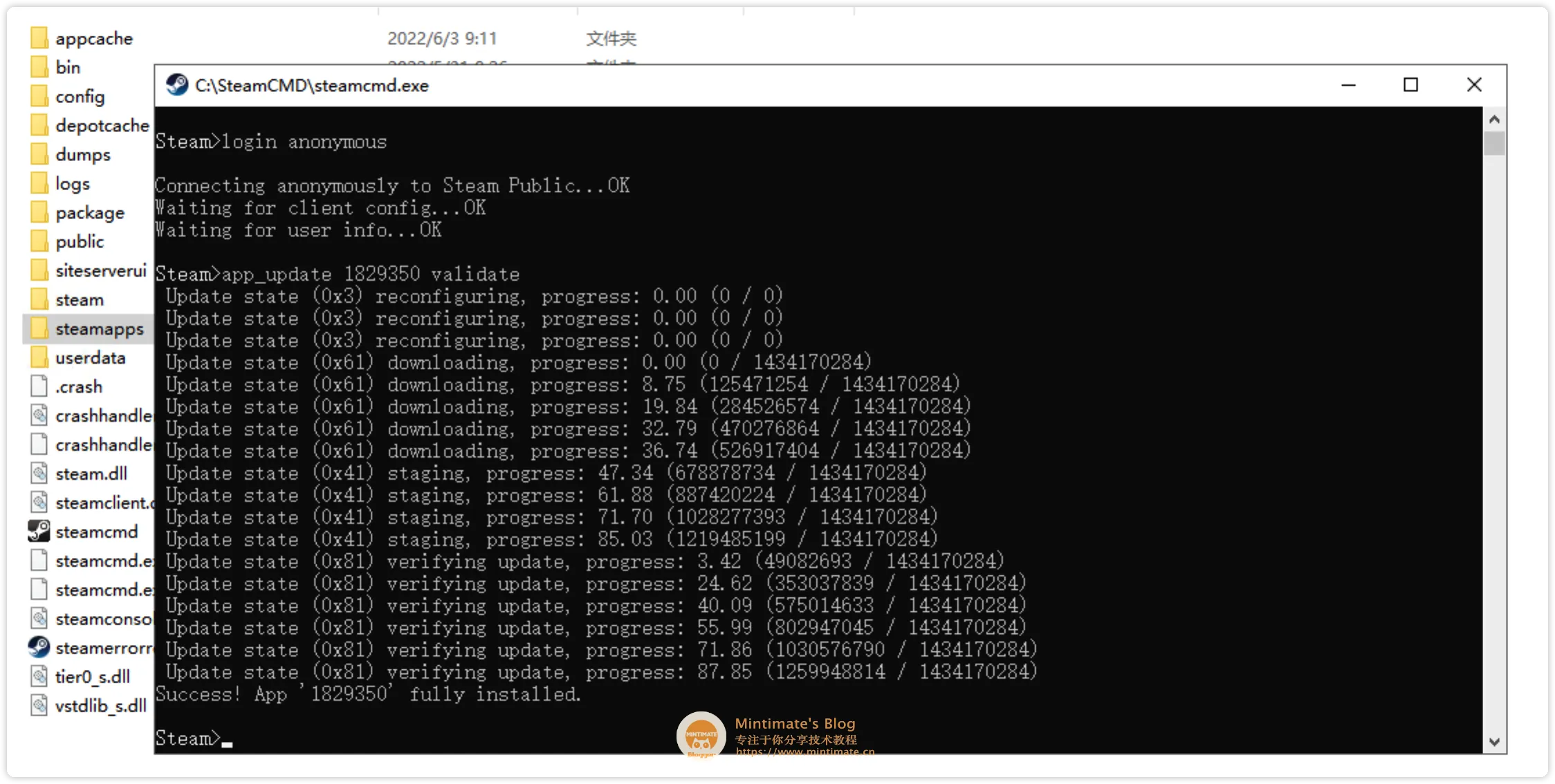Select the siteserverui folder name
The image size is (1555, 784).
(x=101, y=271)
